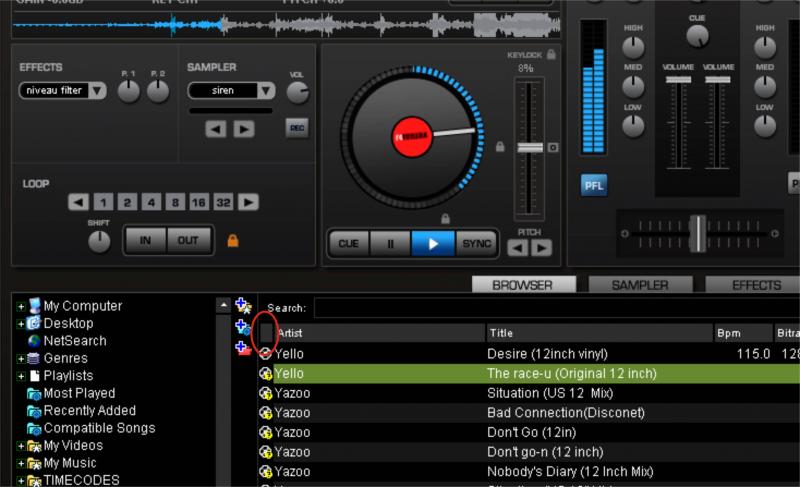Select next sample with right arrow

pyautogui.click(x=244, y=129)
